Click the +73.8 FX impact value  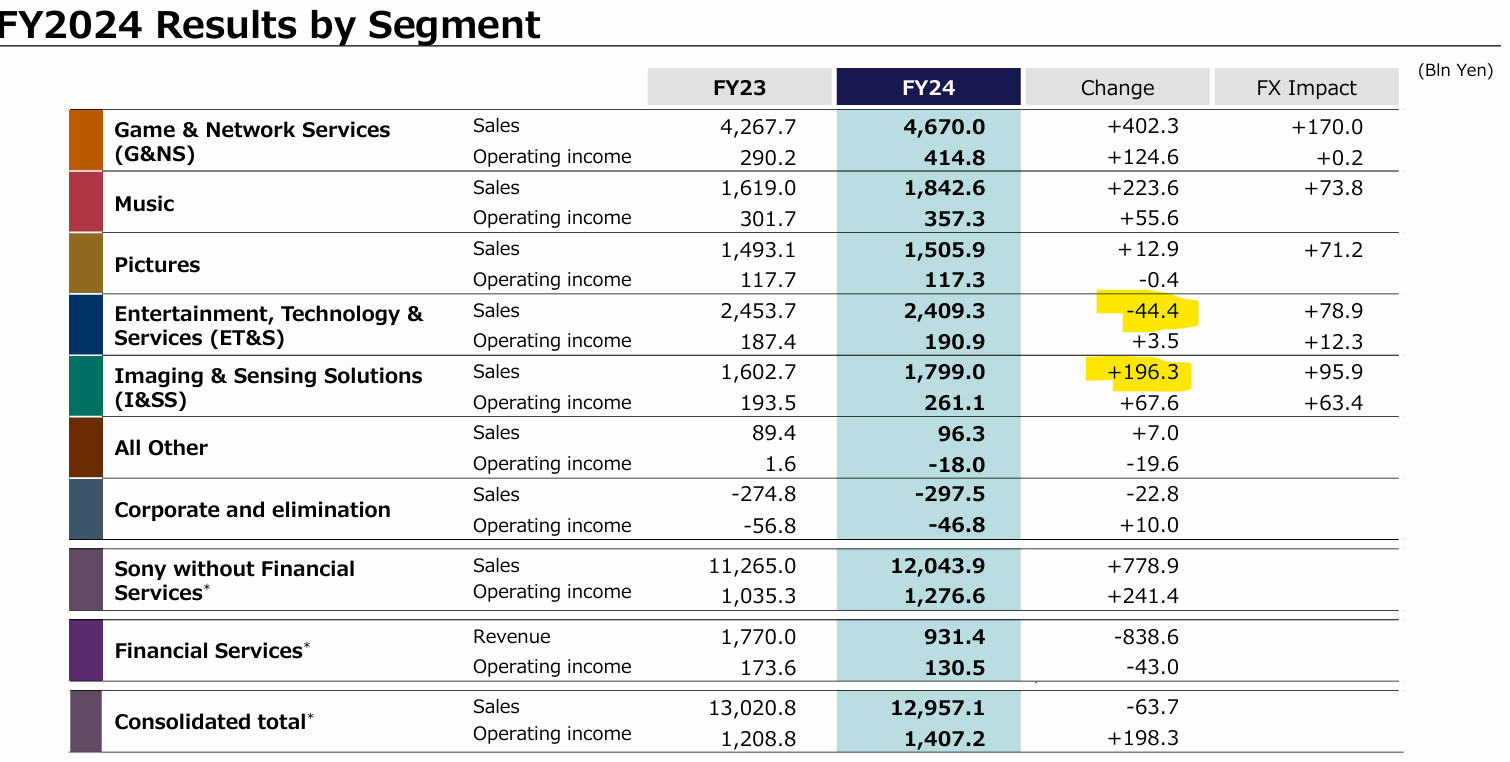(x=1333, y=188)
